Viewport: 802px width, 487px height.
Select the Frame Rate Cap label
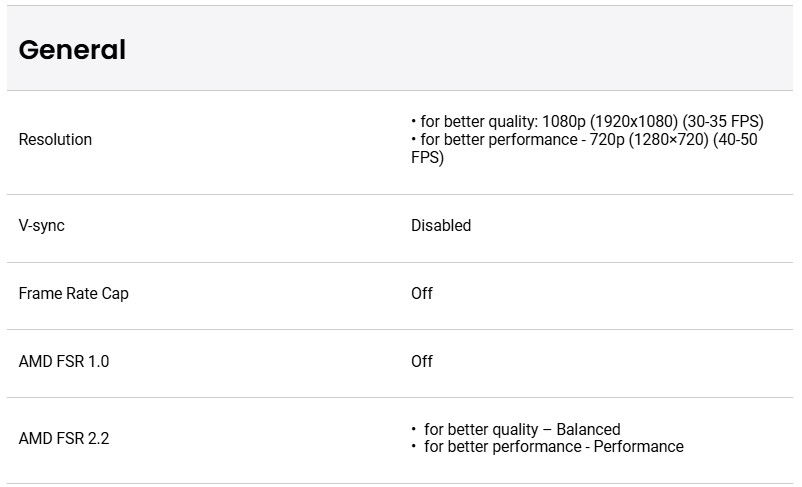[74, 294]
